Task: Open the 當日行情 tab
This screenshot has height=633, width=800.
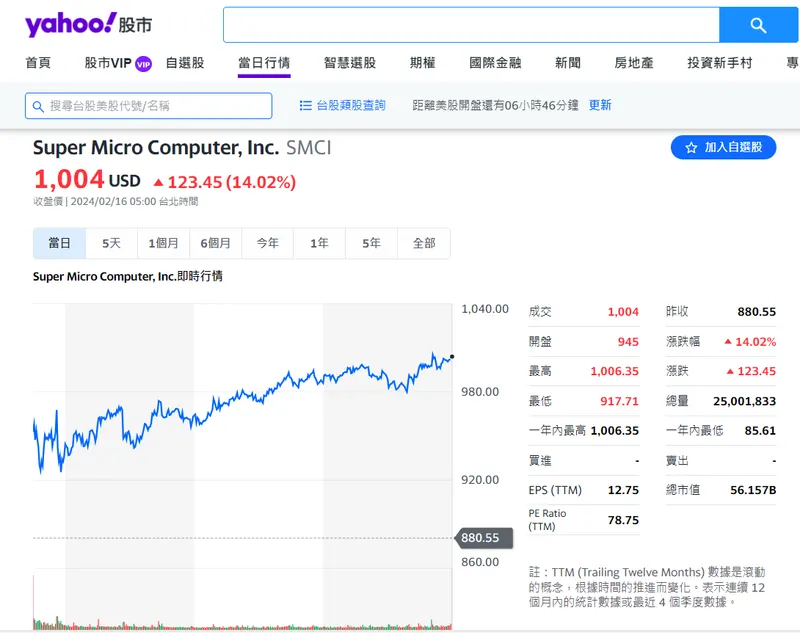Action: (x=264, y=63)
